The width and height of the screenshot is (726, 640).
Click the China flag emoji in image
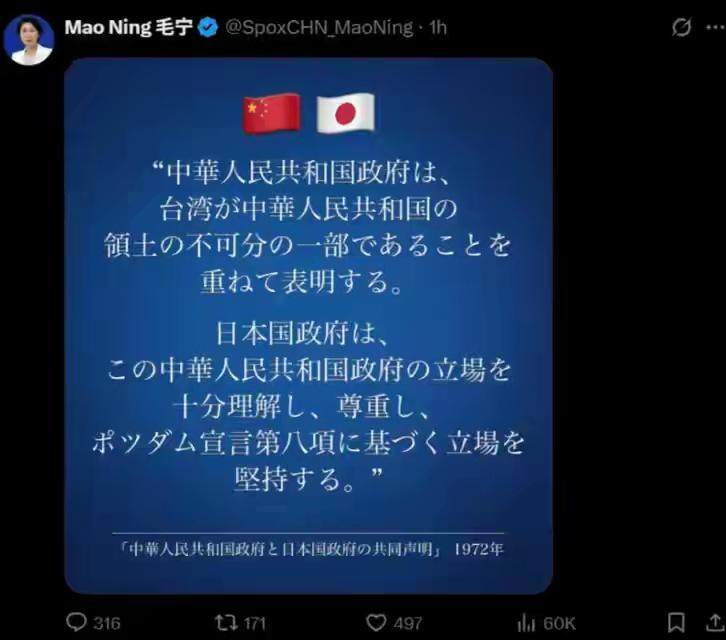(272, 113)
